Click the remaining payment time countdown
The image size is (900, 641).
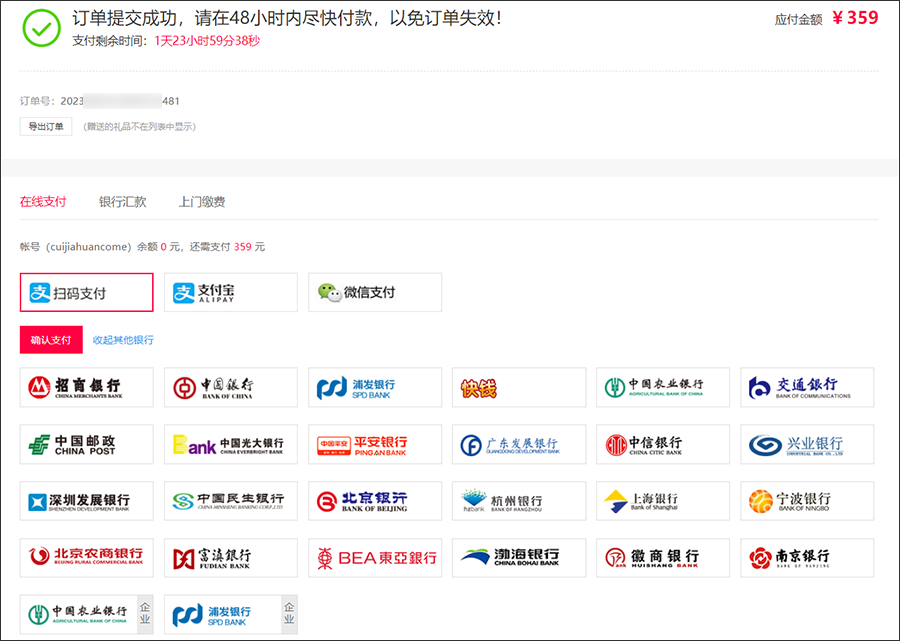pyautogui.click(x=207, y=41)
